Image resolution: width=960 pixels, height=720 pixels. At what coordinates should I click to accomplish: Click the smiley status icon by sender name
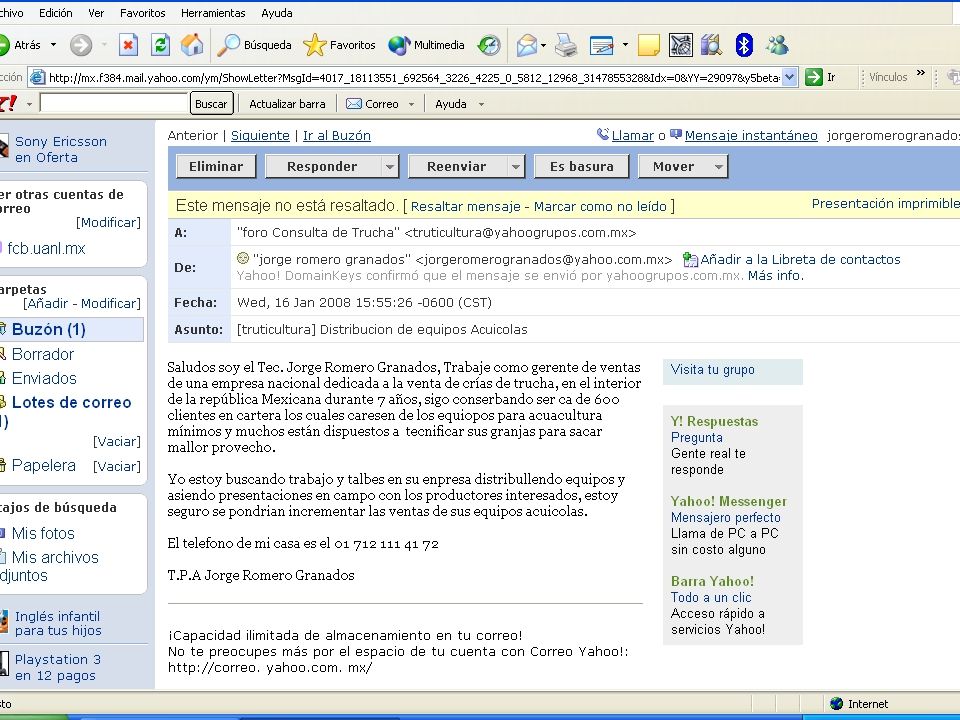click(242, 258)
